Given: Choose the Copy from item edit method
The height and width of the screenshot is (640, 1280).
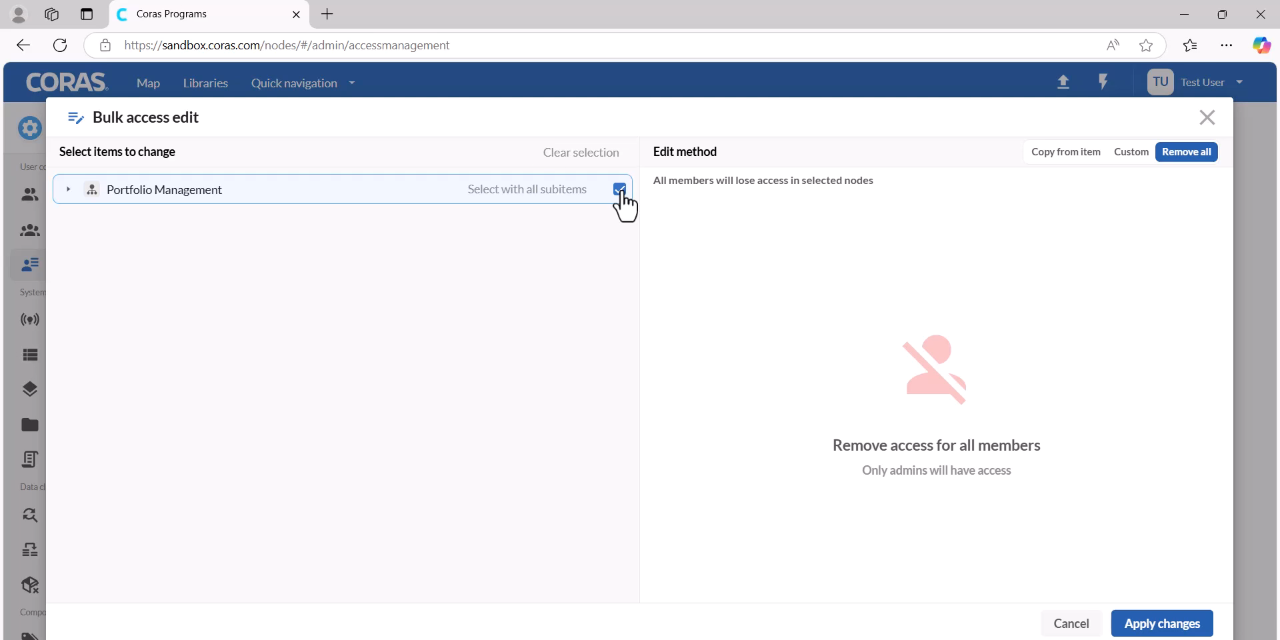Looking at the screenshot, I should (x=1066, y=152).
